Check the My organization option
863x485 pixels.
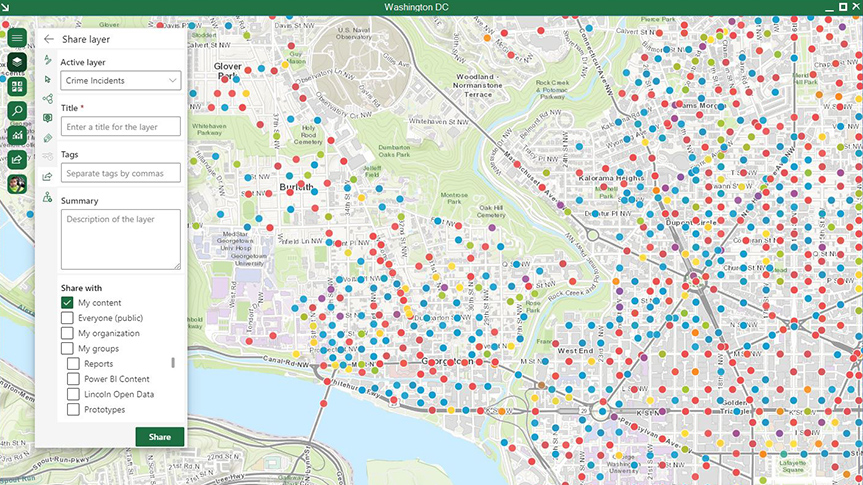[67, 333]
